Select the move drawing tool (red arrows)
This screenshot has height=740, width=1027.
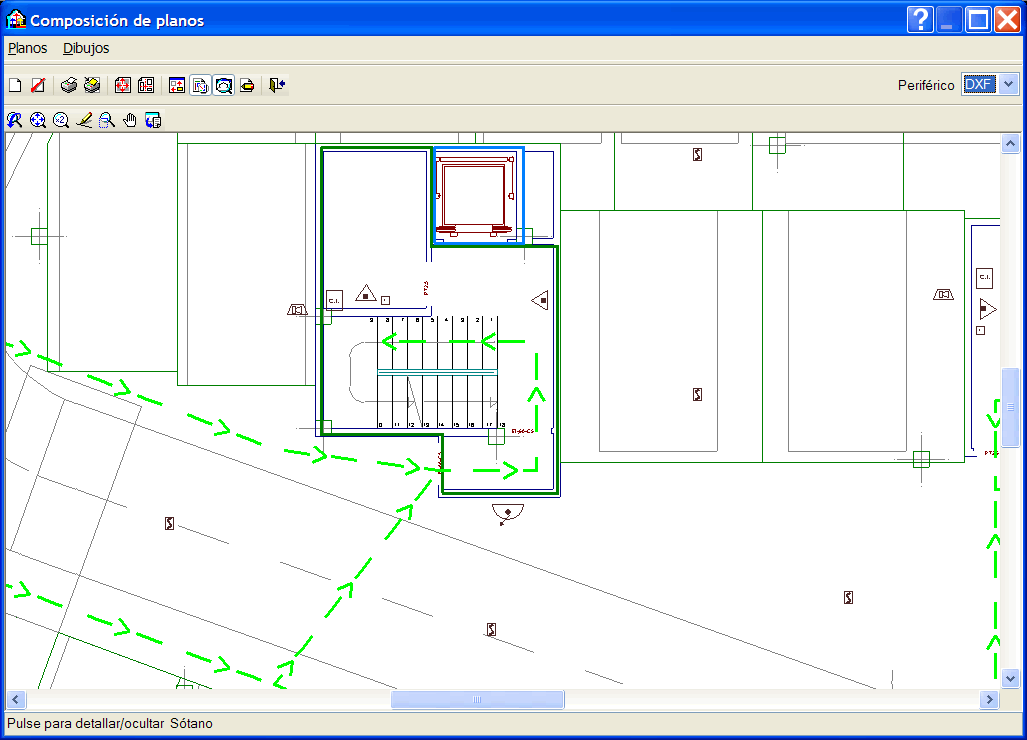pos(122,85)
